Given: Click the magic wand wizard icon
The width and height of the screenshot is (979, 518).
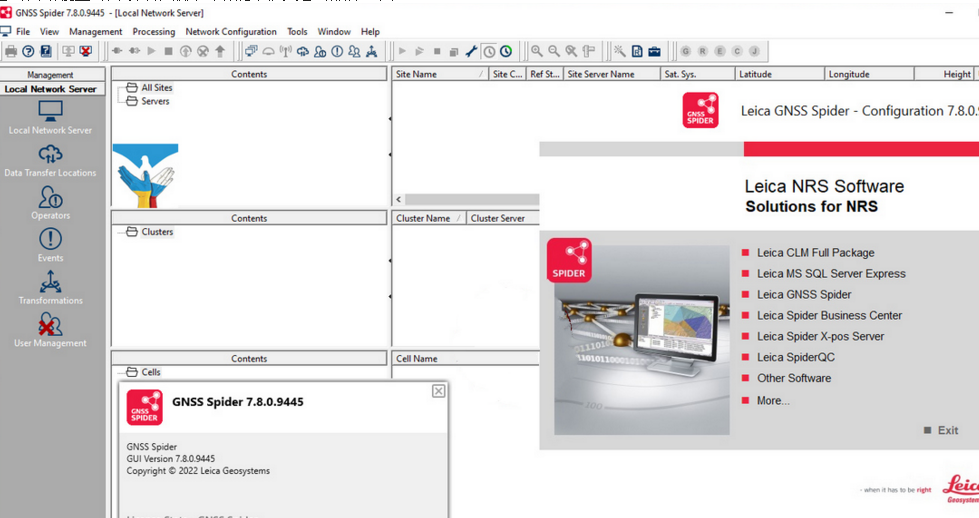Looking at the screenshot, I should (619, 51).
